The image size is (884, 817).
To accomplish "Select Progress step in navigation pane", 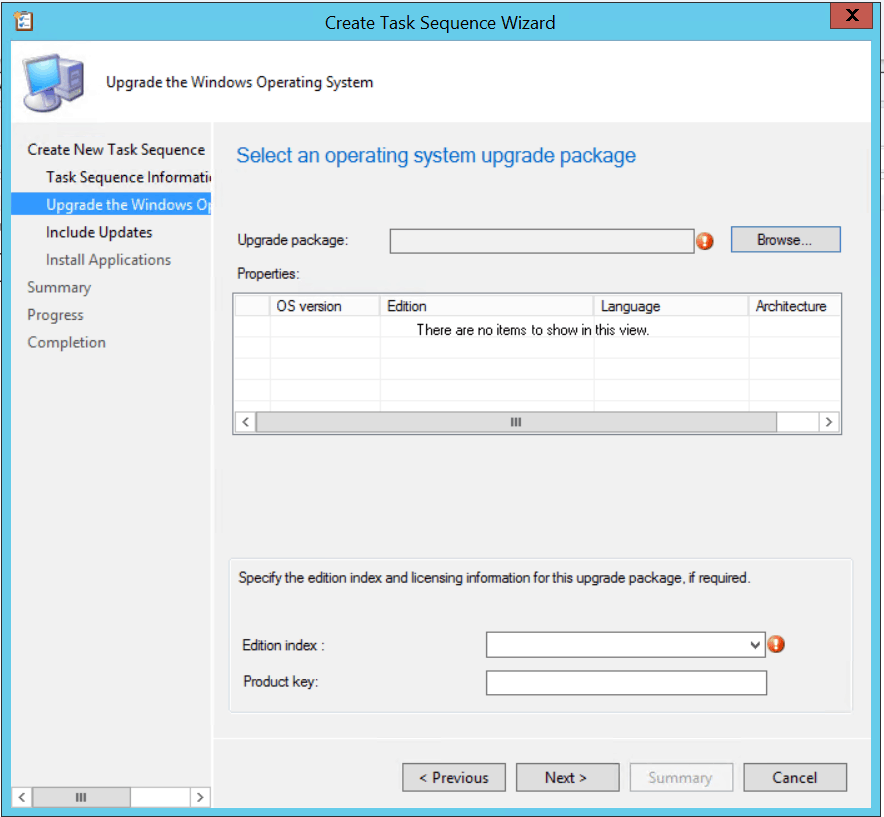I will pos(55,315).
